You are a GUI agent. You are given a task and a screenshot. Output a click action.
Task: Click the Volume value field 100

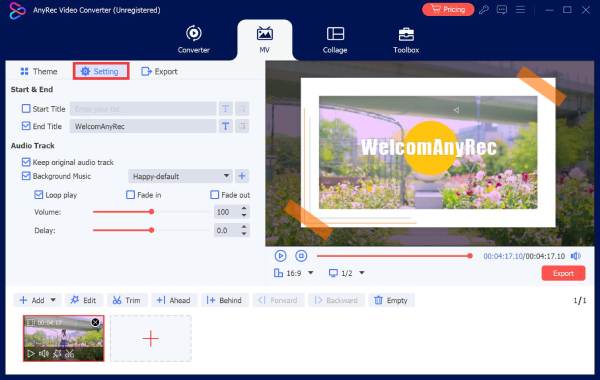click(227, 212)
